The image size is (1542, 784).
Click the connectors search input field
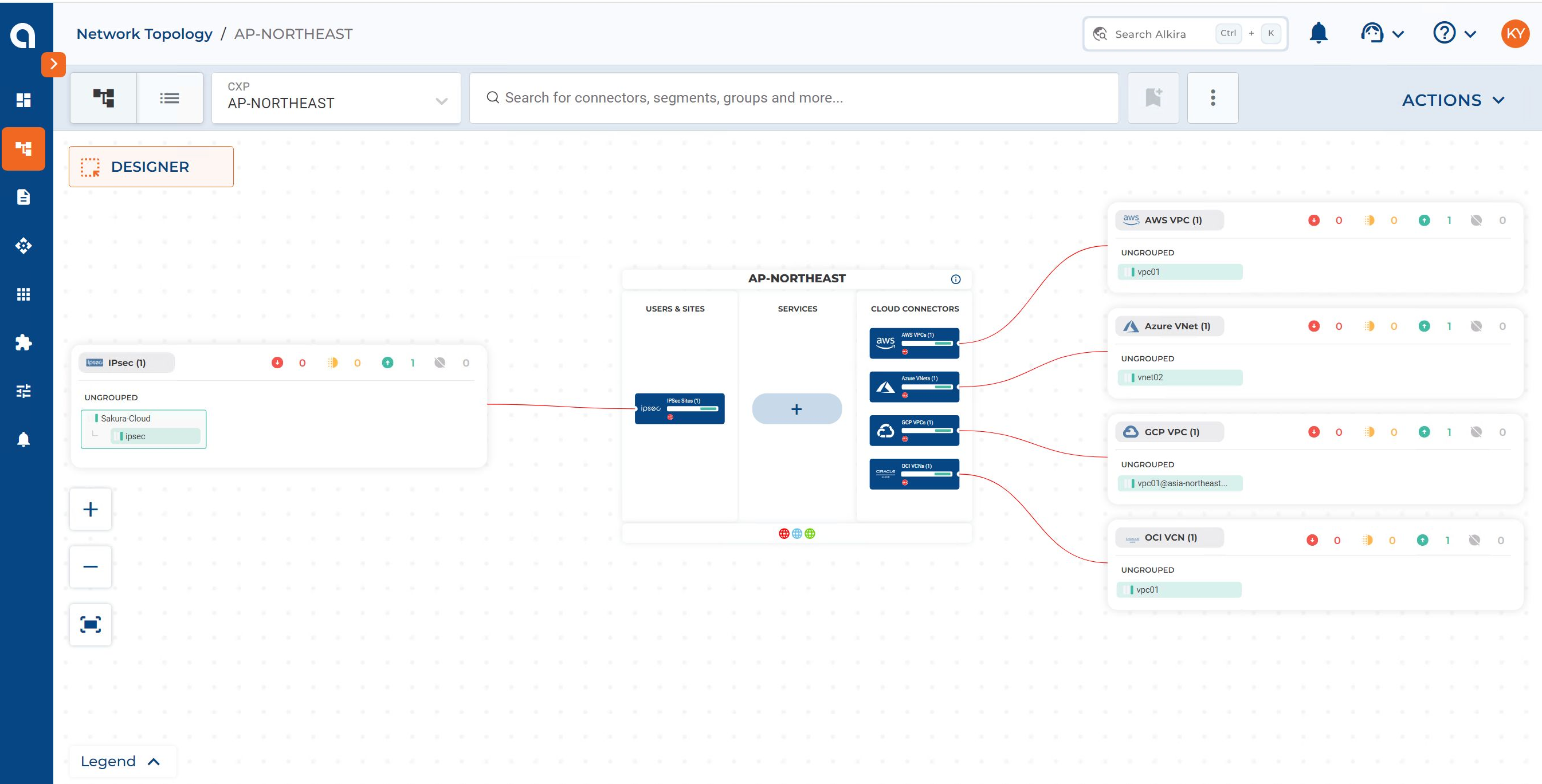[x=793, y=97]
